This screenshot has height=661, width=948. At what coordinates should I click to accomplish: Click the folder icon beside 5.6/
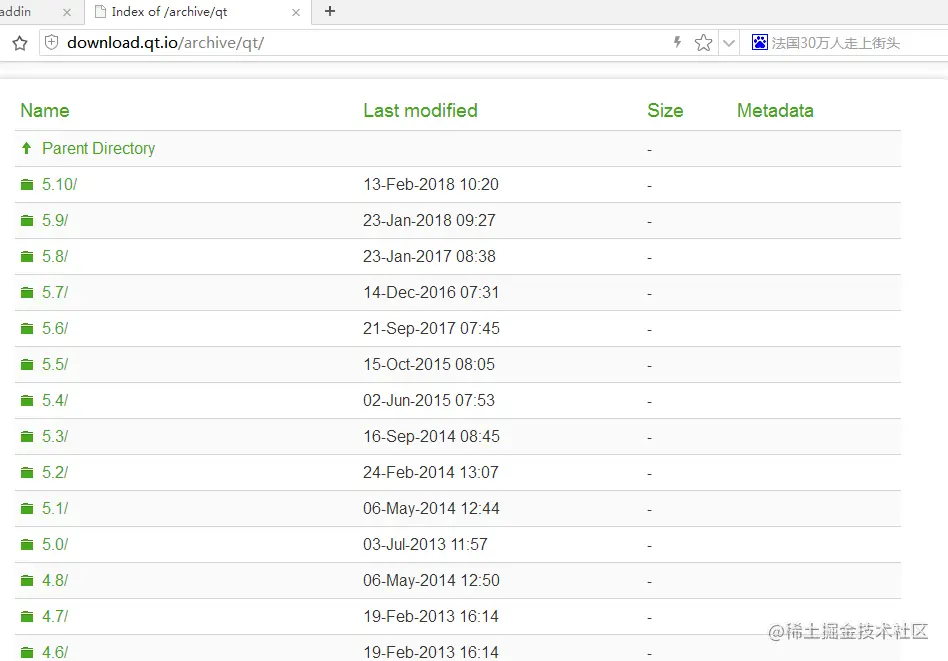pyautogui.click(x=27, y=328)
